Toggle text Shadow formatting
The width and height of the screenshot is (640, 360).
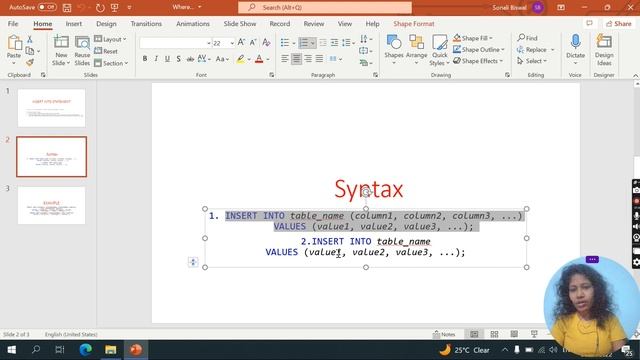click(178, 59)
